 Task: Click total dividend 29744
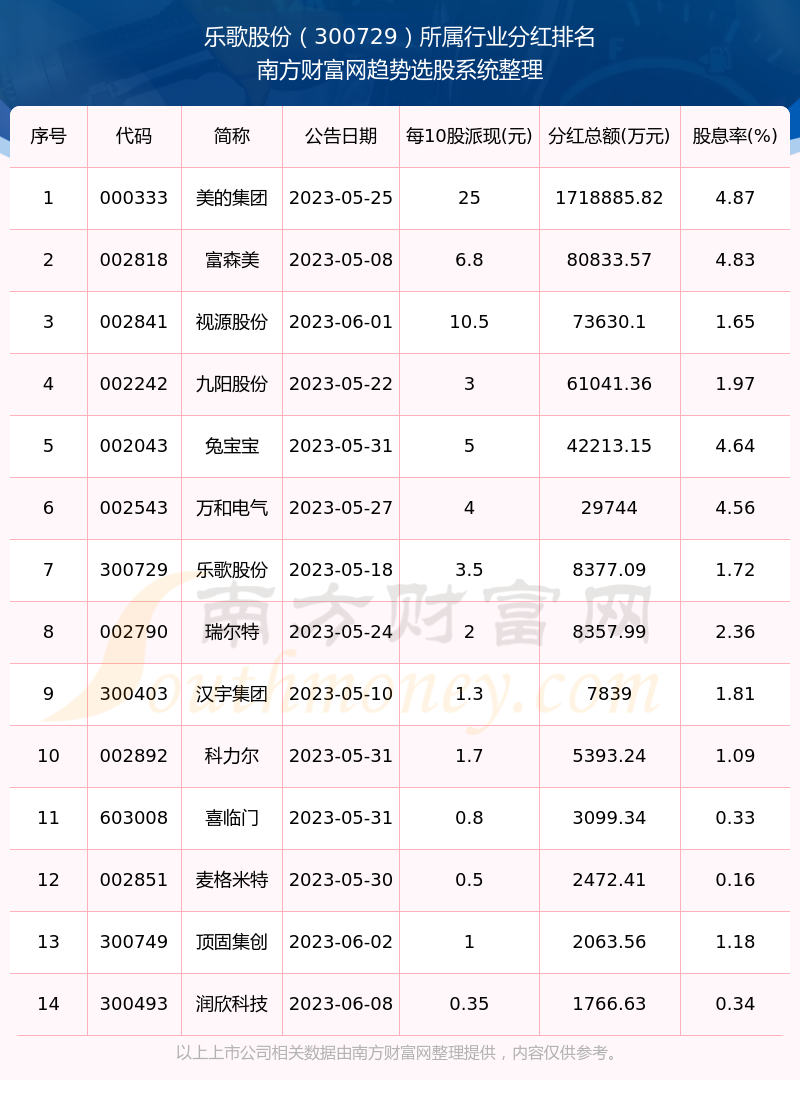tap(609, 508)
